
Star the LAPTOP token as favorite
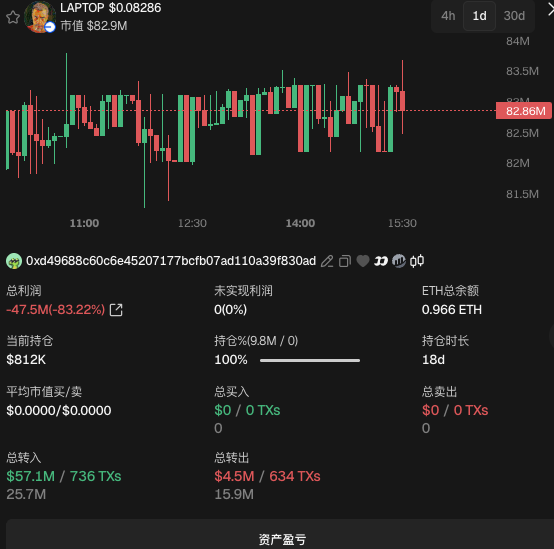[x=13, y=17]
